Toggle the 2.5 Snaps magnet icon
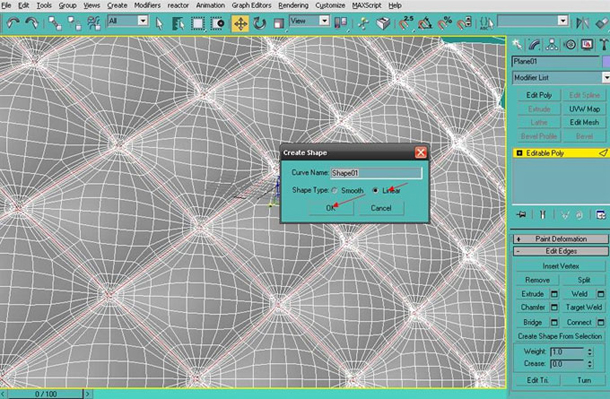This screenshot has width=610, height=399. pyautogui.click(x=406, y=23)
